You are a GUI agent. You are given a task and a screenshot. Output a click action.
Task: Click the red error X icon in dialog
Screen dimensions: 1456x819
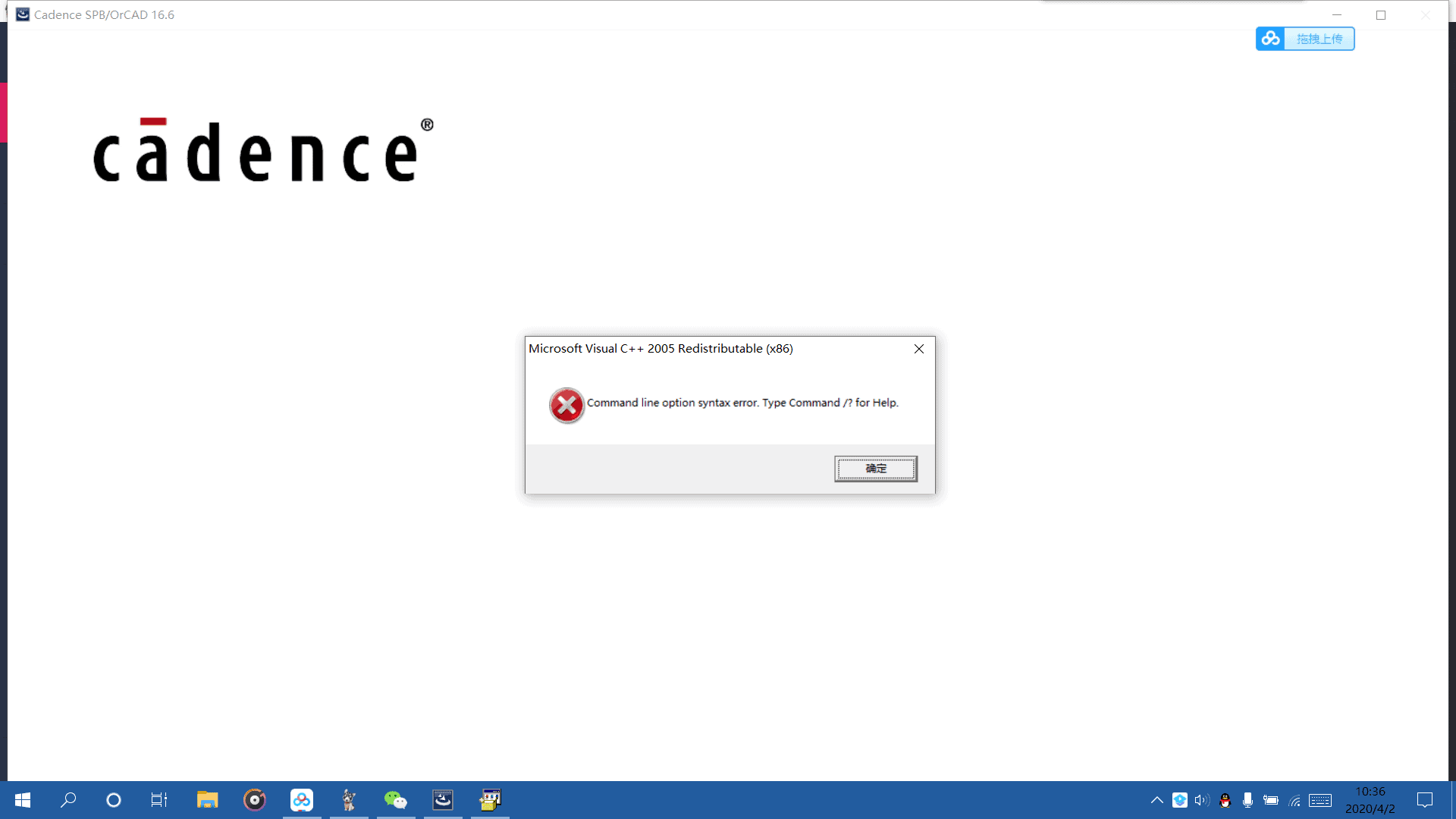coord(566,406)
